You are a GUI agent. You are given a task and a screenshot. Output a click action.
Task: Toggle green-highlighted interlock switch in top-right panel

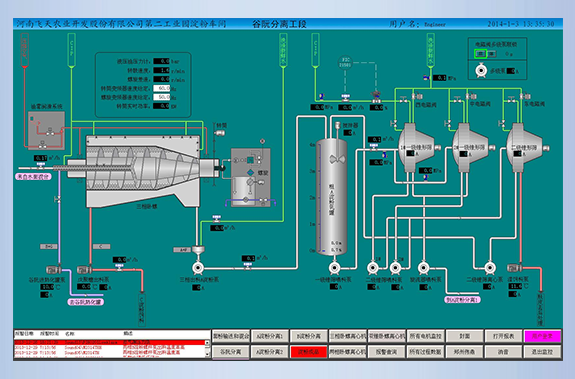(x=480, y=54)
